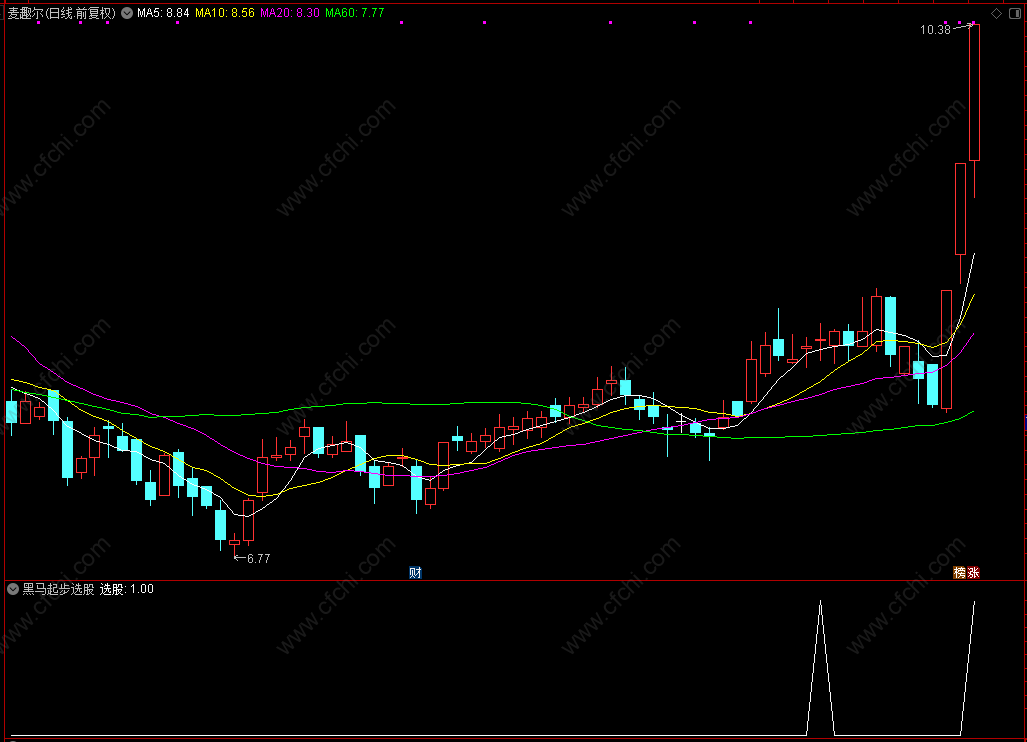This screenshot has width=1027, height=742.
Task: Select the 黑马起步选股 indicator name
Action: point(58,589)
